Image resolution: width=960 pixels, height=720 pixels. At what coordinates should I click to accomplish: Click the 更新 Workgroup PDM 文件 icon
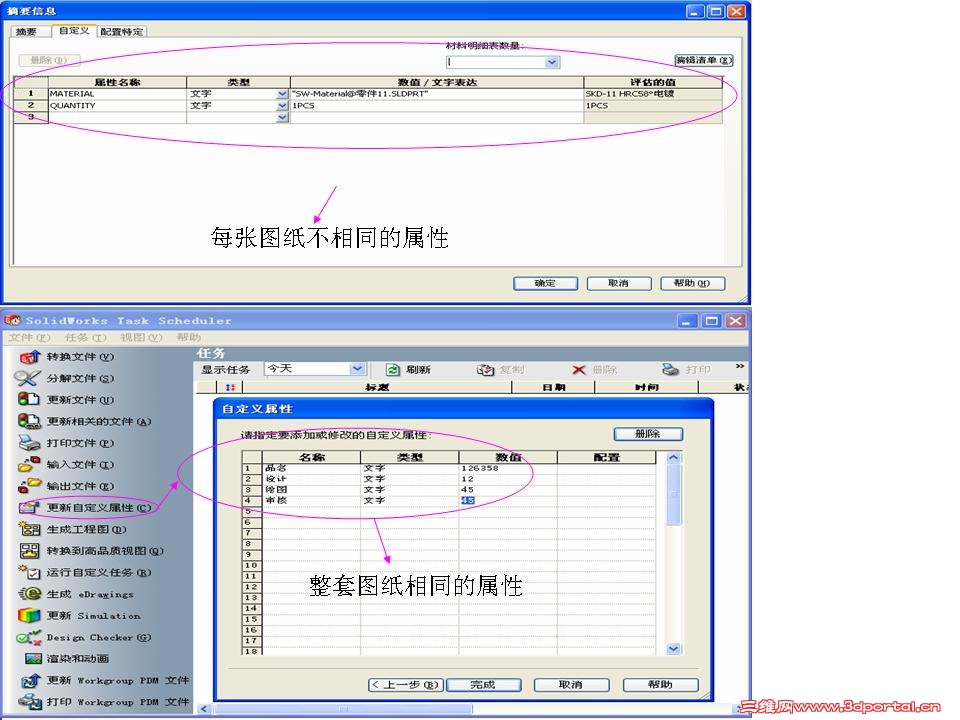[29, 680]
